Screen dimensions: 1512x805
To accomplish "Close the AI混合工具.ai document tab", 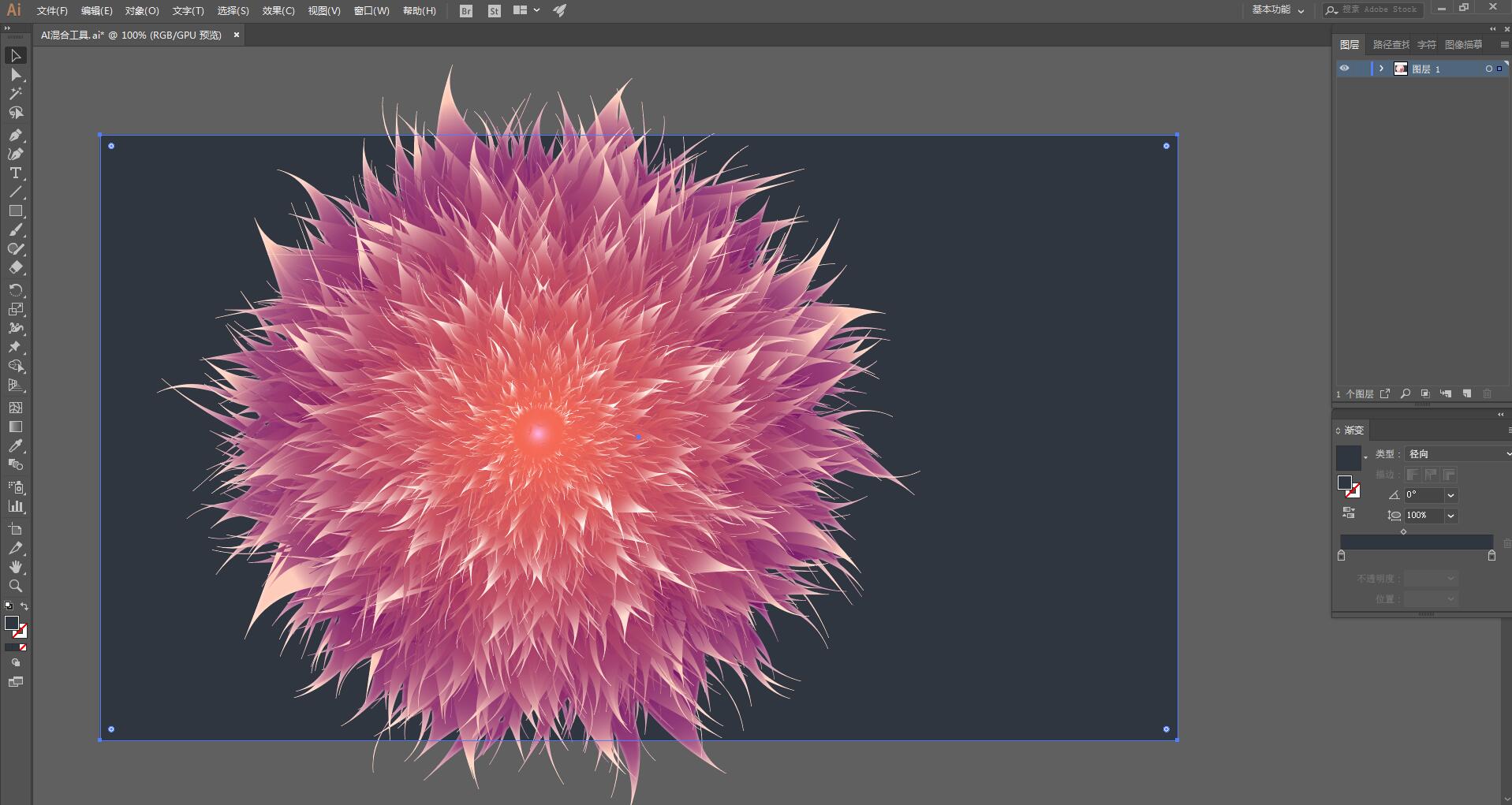I will [236, 35].
